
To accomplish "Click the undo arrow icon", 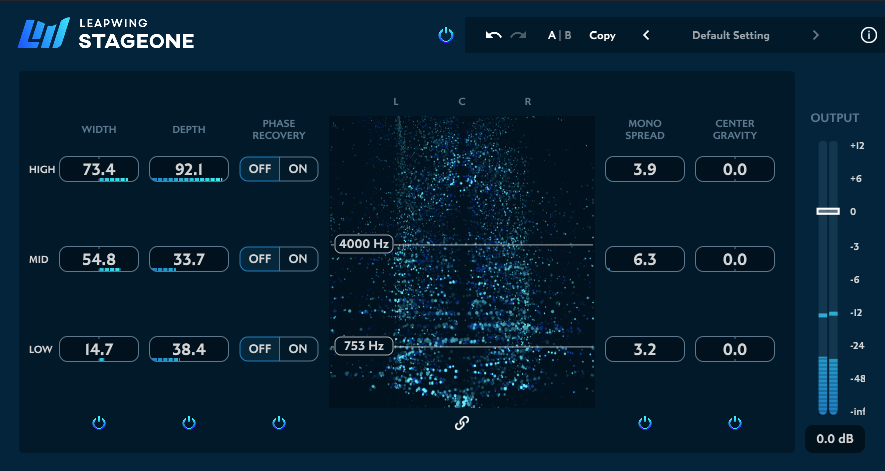I will (x=493, y=36).
